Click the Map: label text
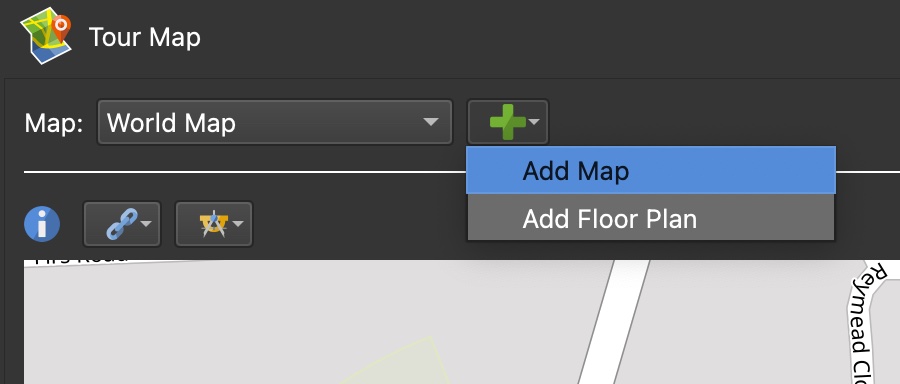Viewport: 900px width, 384px height. pyautogui.click(x=54, y=123)
